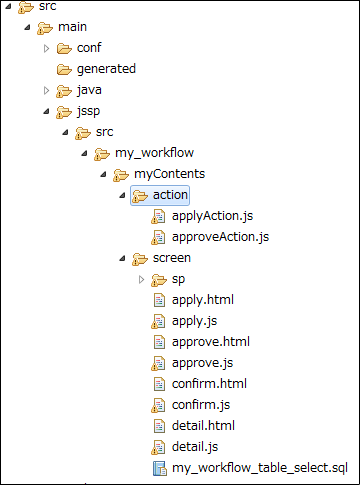Select the apply.js file name

click(194, 321)
